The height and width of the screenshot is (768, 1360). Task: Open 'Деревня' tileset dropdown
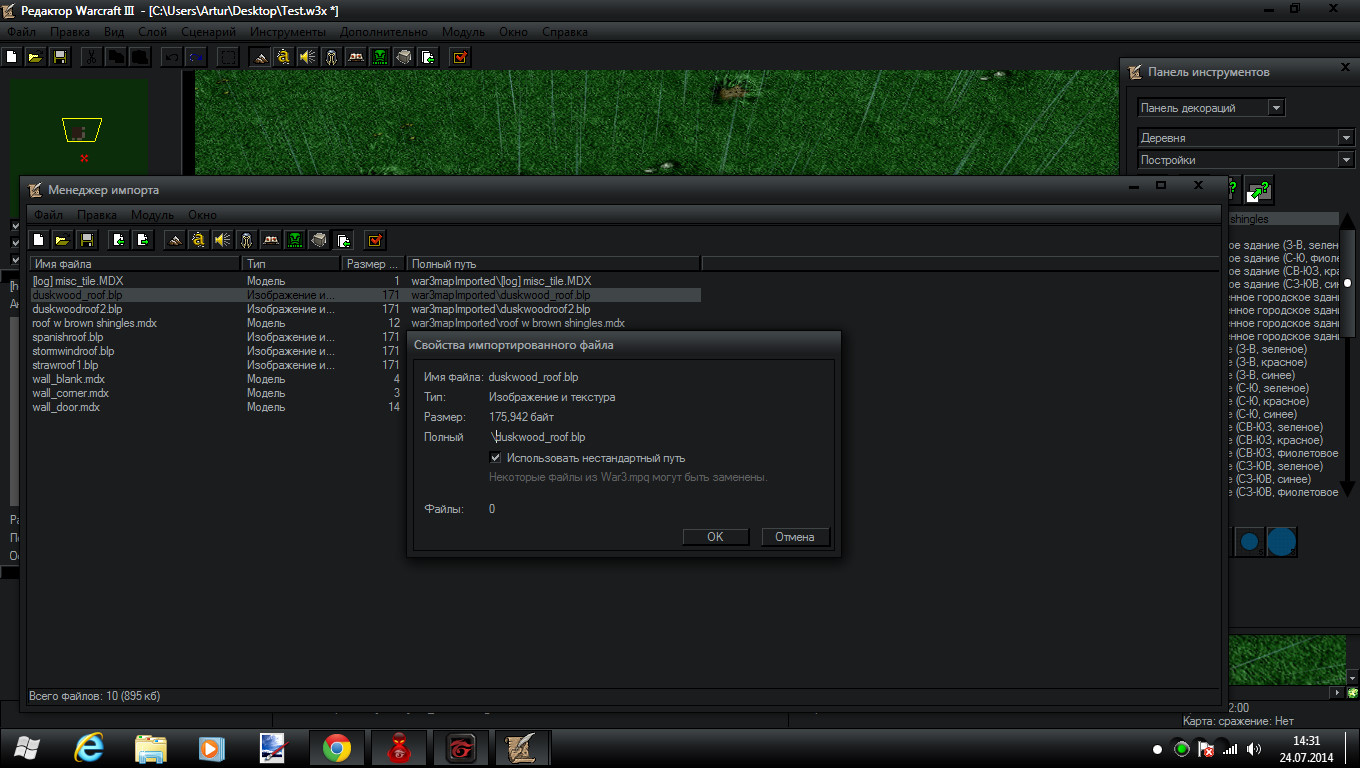[1247, 138]
